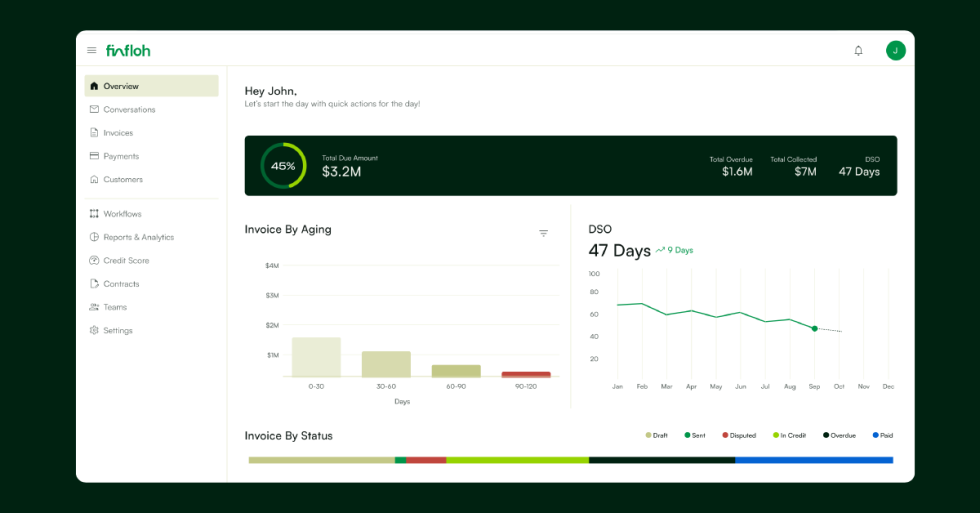
Task: Open the Teams page
Action: 115,307
